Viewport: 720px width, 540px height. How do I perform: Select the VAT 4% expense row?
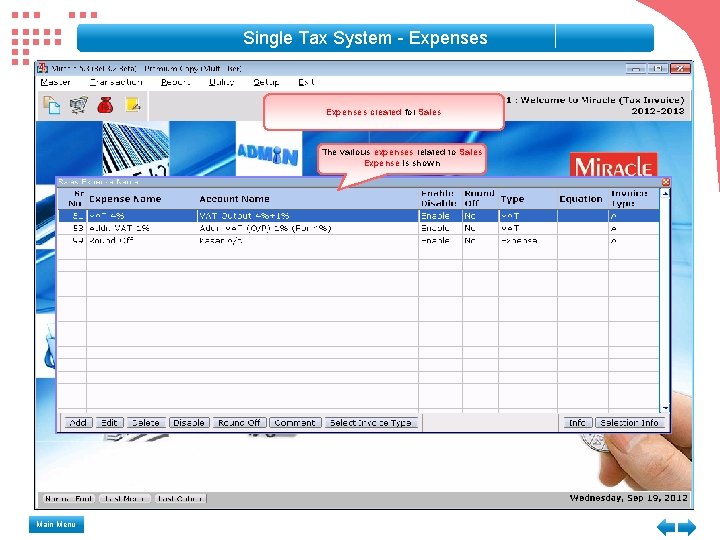(359, 215)
